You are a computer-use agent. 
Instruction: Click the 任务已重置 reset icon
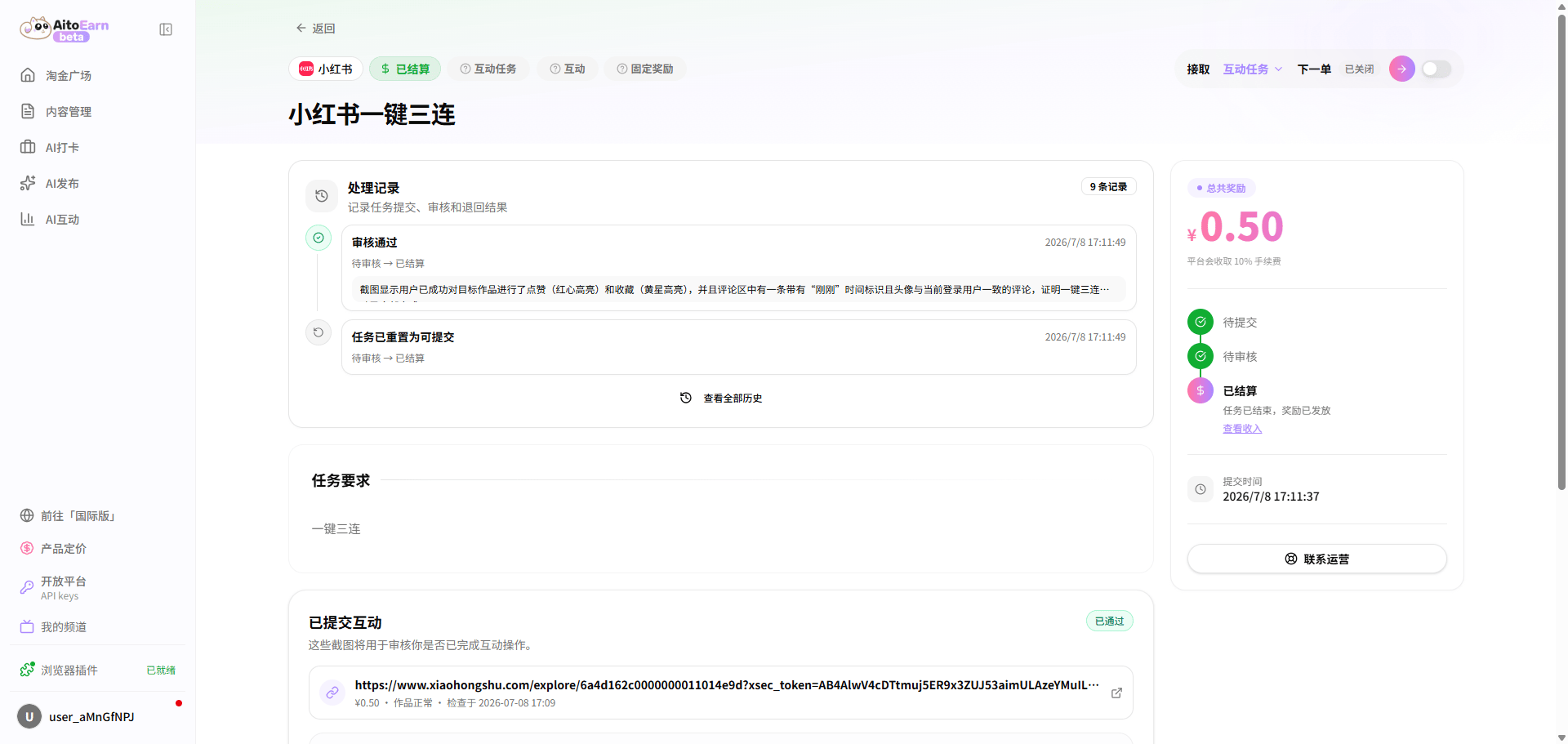pyautogui.click(x=318, y=332)
